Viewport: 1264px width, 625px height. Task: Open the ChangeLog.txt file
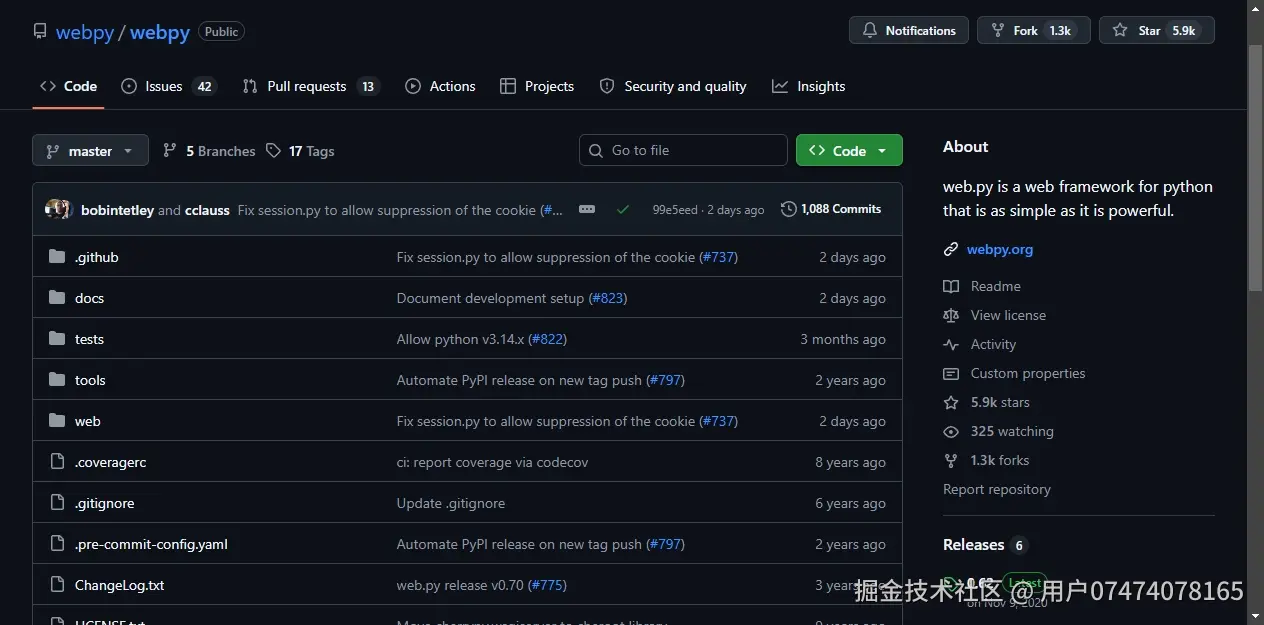coord(120,585)
